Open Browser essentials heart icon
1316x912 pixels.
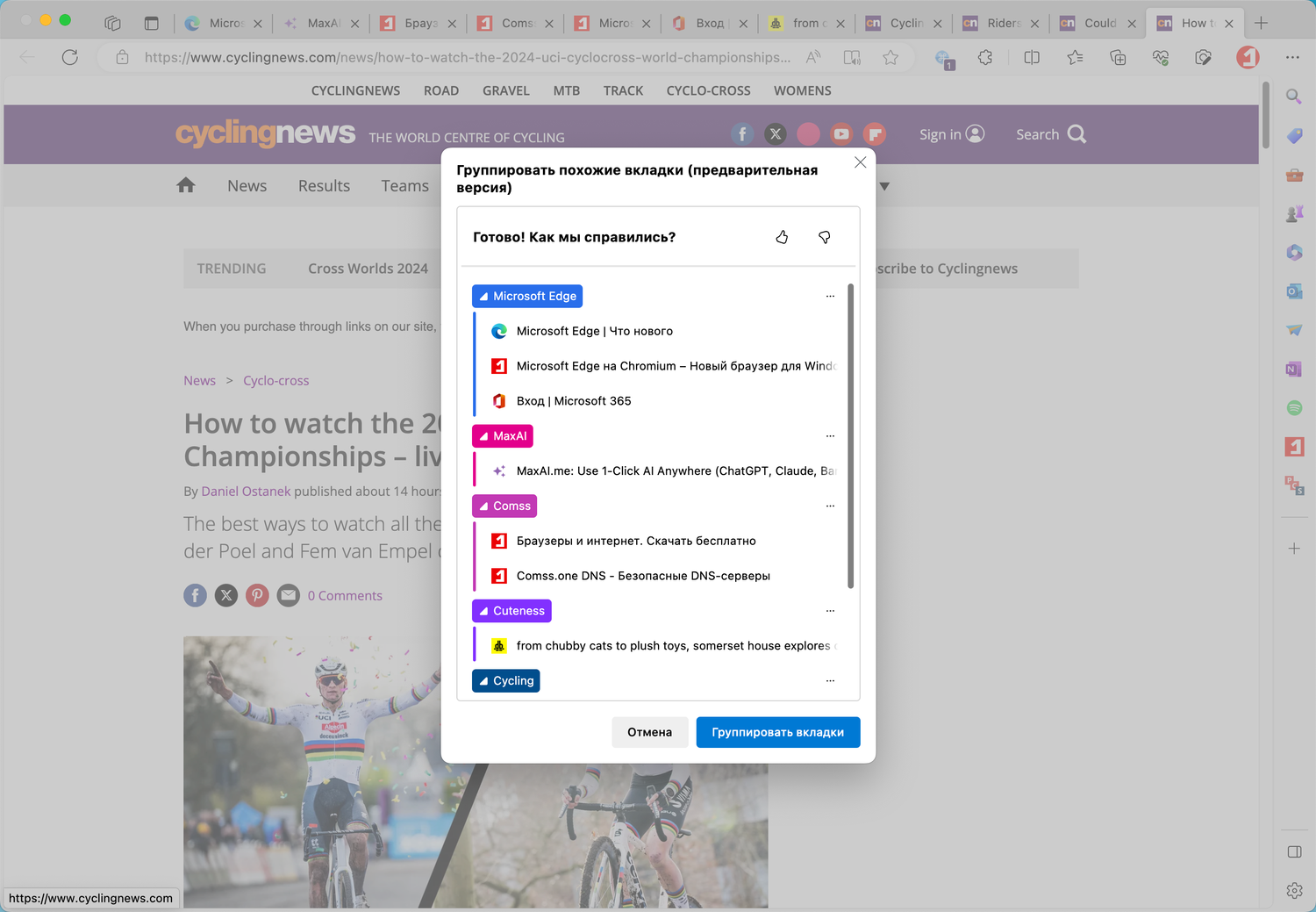coord(1161,58)
